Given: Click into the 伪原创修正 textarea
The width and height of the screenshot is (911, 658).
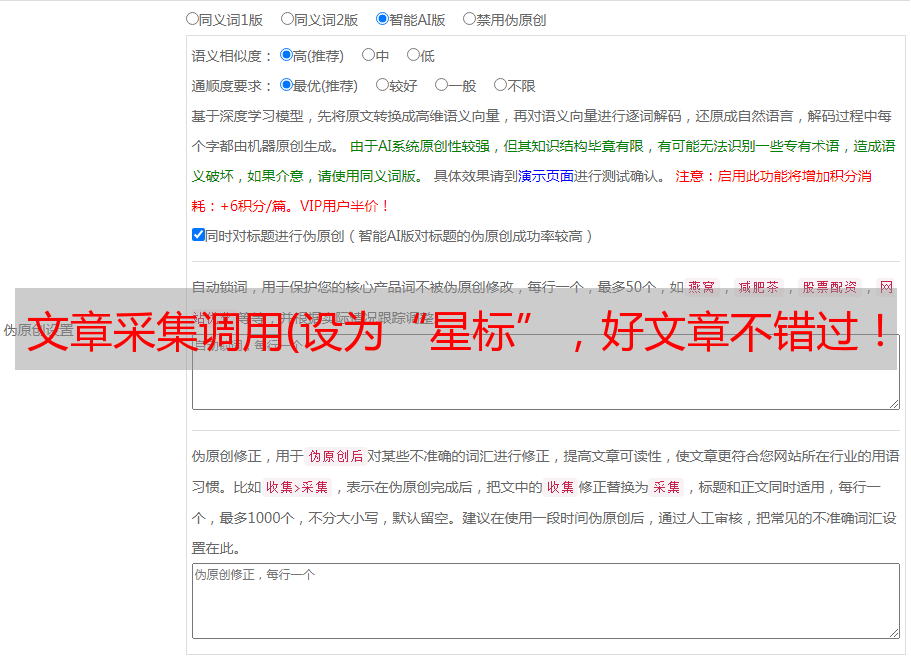Looking at the screenshot, I should [x=546, y=601].
